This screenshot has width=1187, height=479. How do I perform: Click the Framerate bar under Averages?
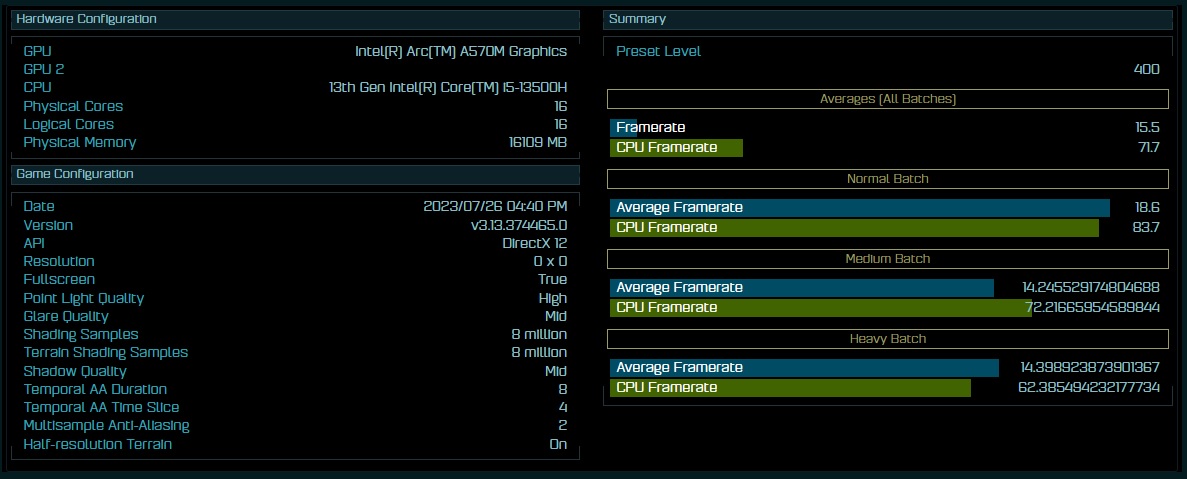(625, 128)
